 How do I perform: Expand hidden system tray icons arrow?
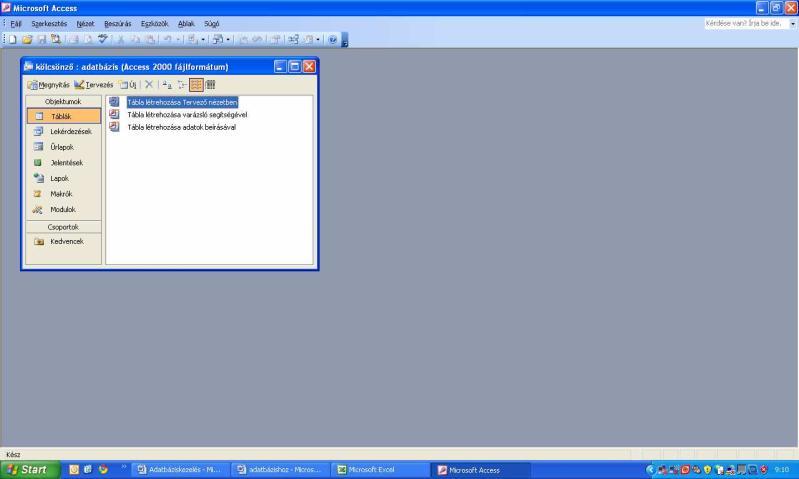(x=651, y=470)
